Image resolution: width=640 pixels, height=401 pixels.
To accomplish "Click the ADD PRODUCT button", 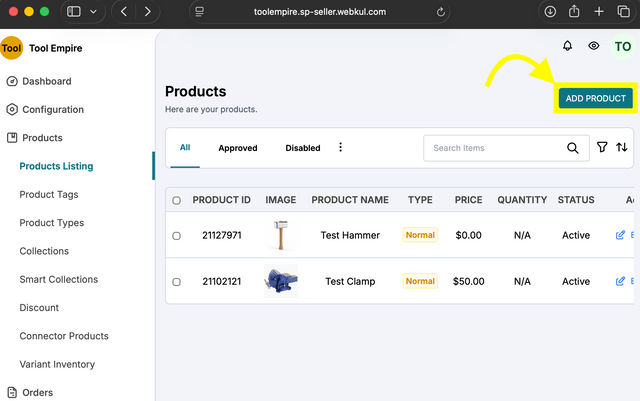I will click(x=596, y=98).
